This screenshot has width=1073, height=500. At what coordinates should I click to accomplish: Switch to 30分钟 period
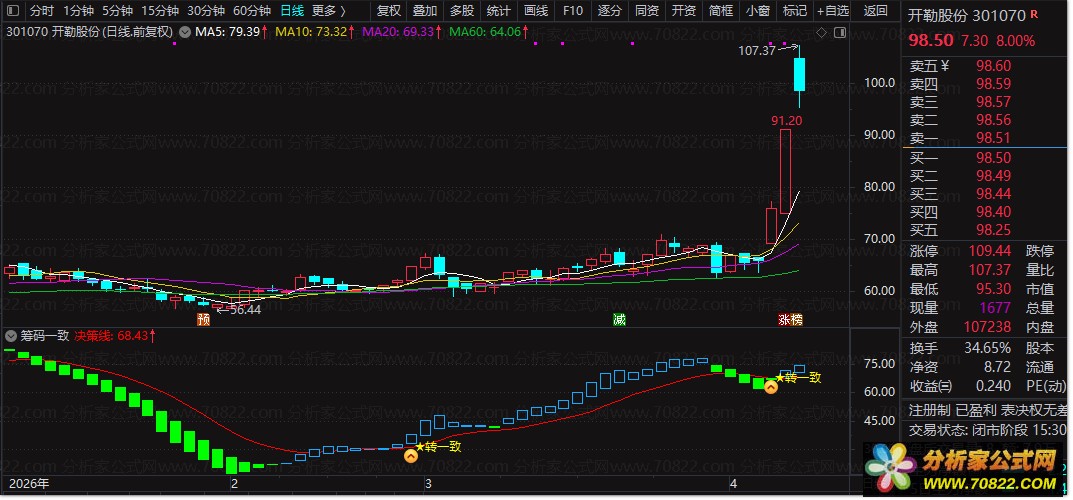point(206,11)
